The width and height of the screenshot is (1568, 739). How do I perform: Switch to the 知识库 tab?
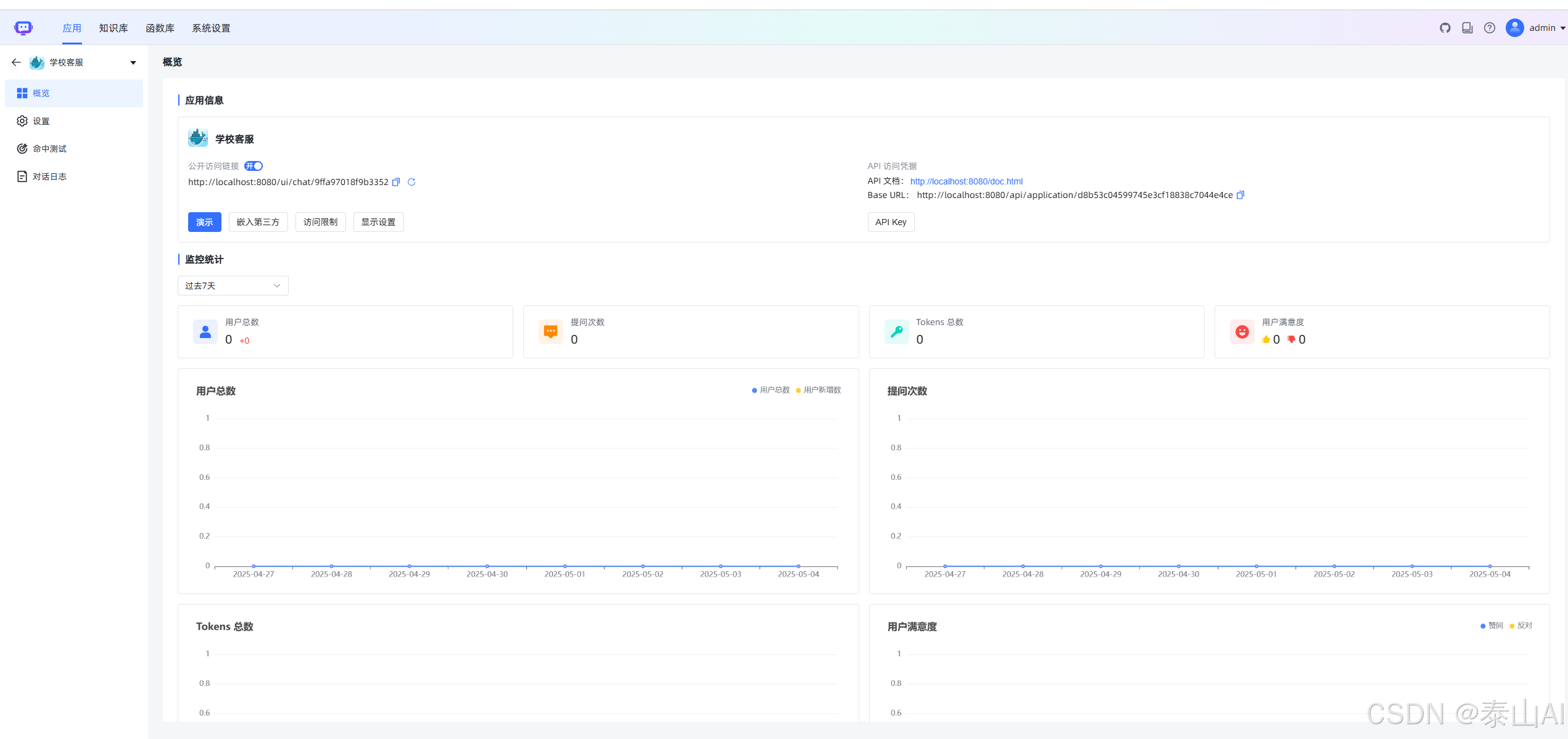tap(113, 28)
